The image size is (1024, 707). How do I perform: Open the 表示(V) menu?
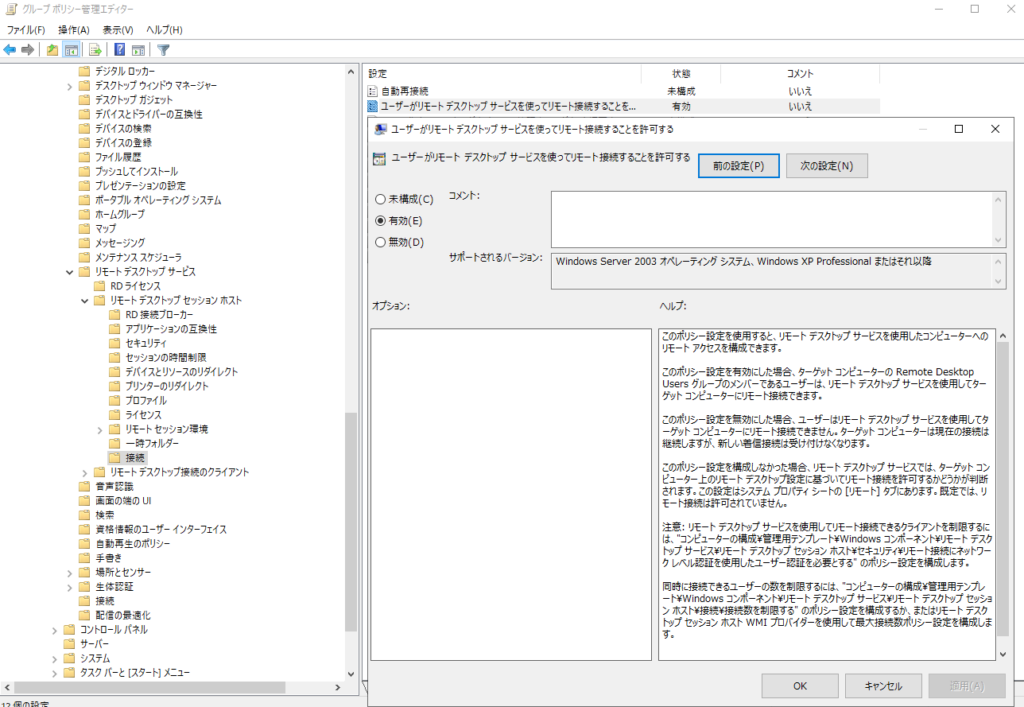tap(118, 30)
